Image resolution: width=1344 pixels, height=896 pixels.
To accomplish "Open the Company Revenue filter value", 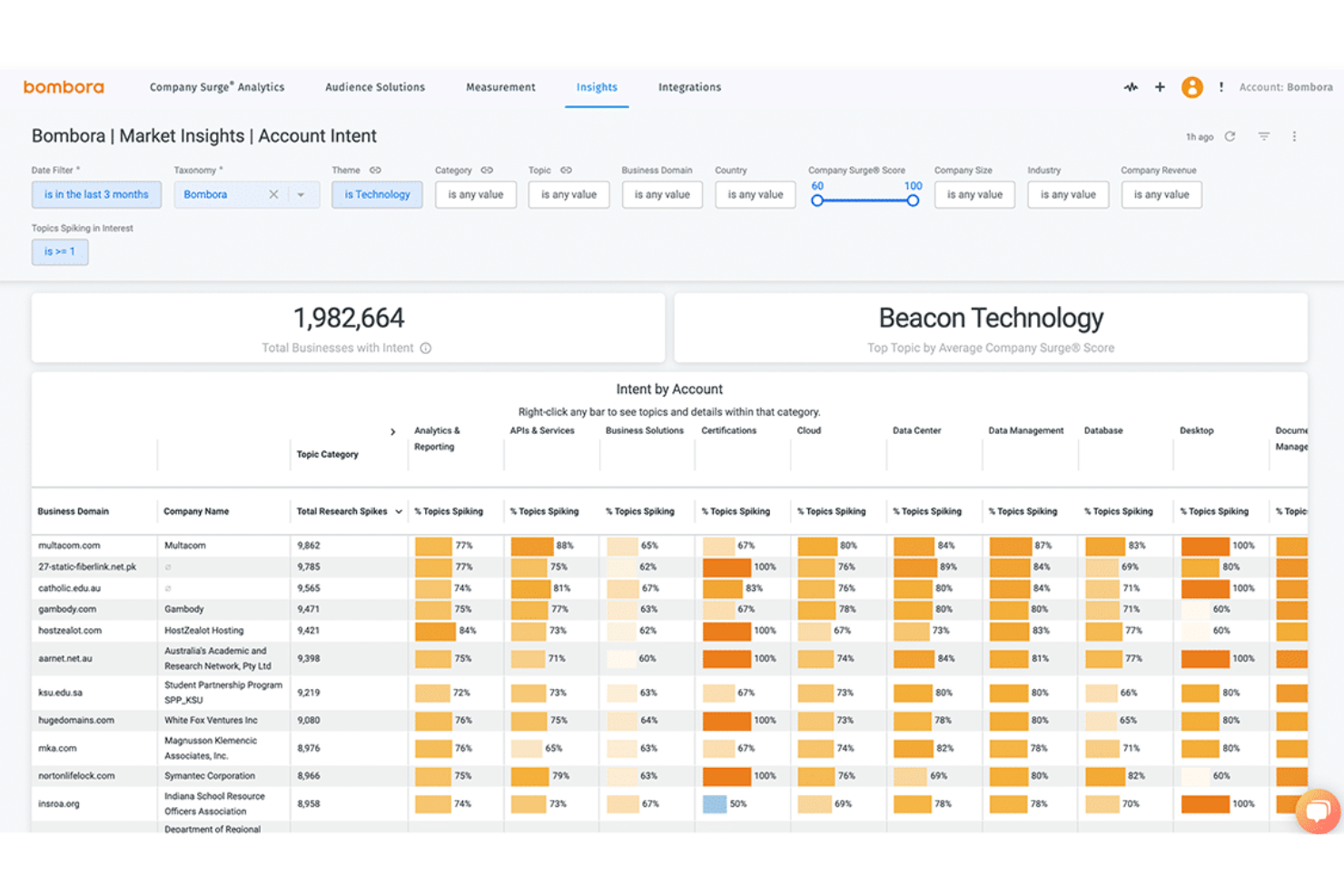I will click(1161, 194).
